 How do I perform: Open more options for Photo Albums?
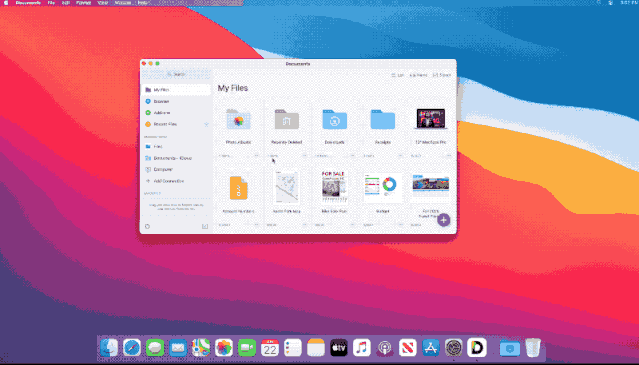pyautogui.click(x=257, y=156)
